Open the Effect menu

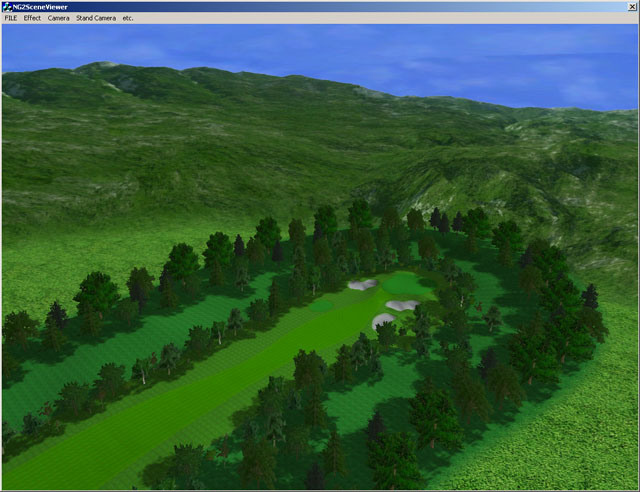(32, 18)
